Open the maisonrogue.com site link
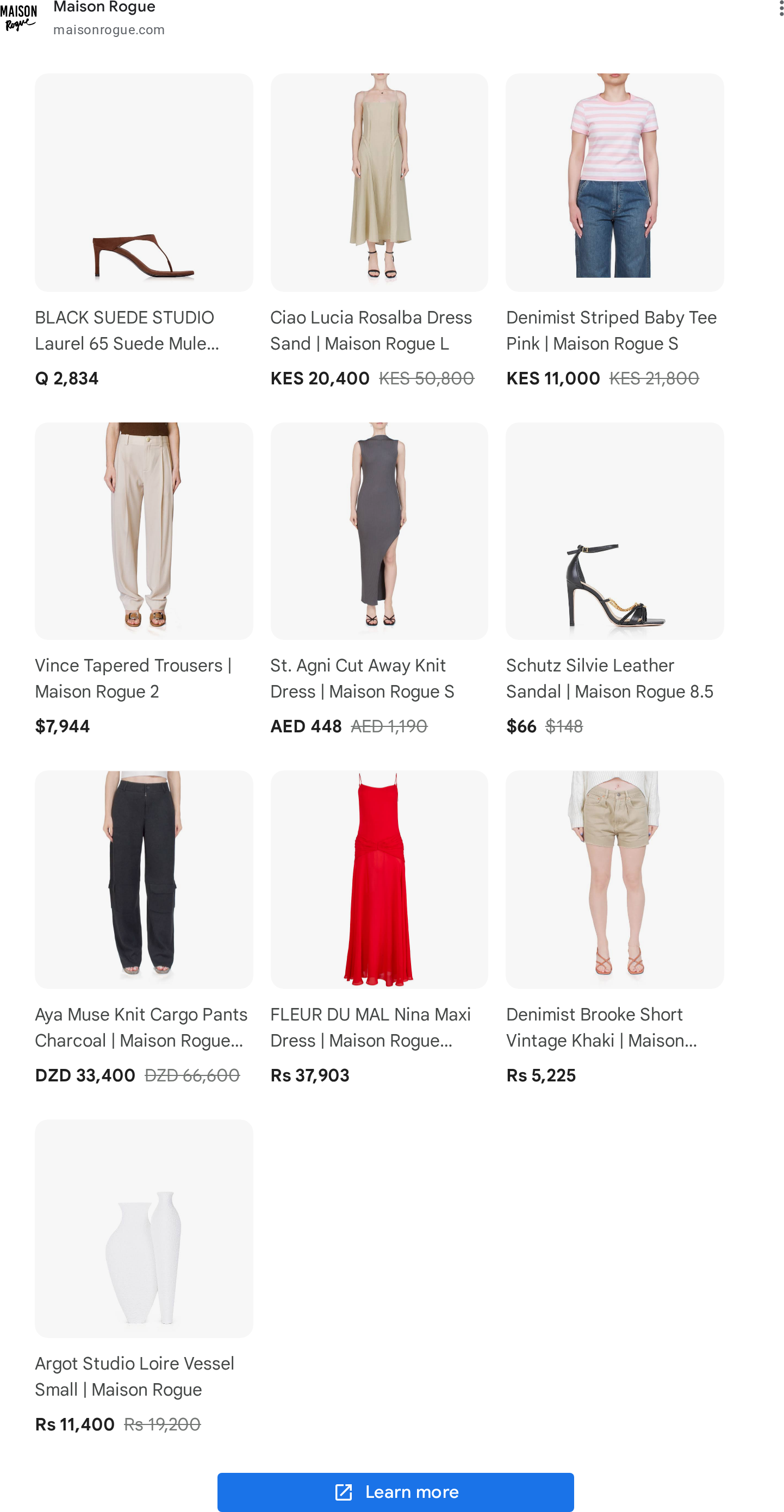 109,30
